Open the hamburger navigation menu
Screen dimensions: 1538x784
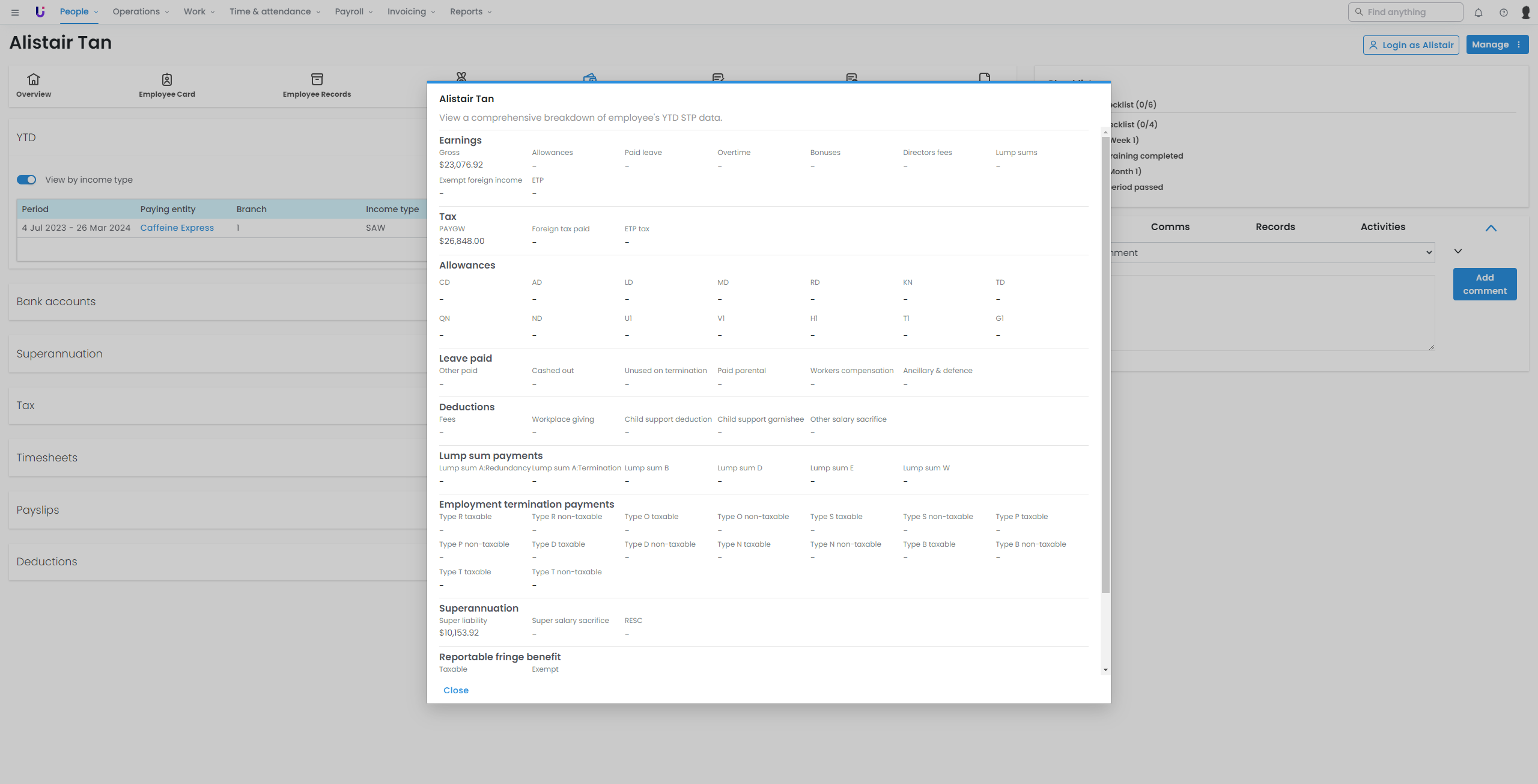click(x=15, y=12)
